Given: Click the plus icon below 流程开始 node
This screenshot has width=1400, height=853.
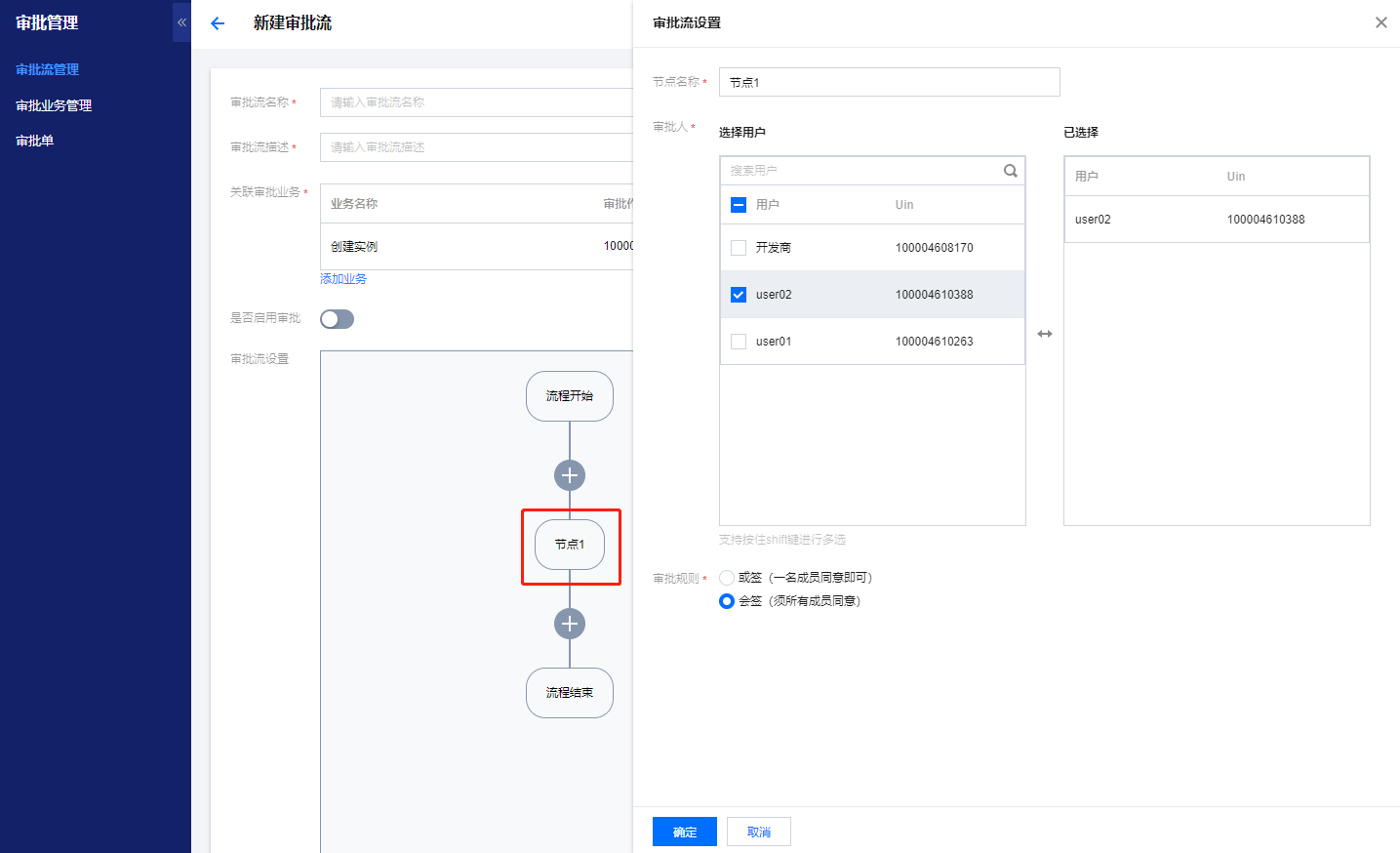Looking at the screenshot, I should coord(570,475).
